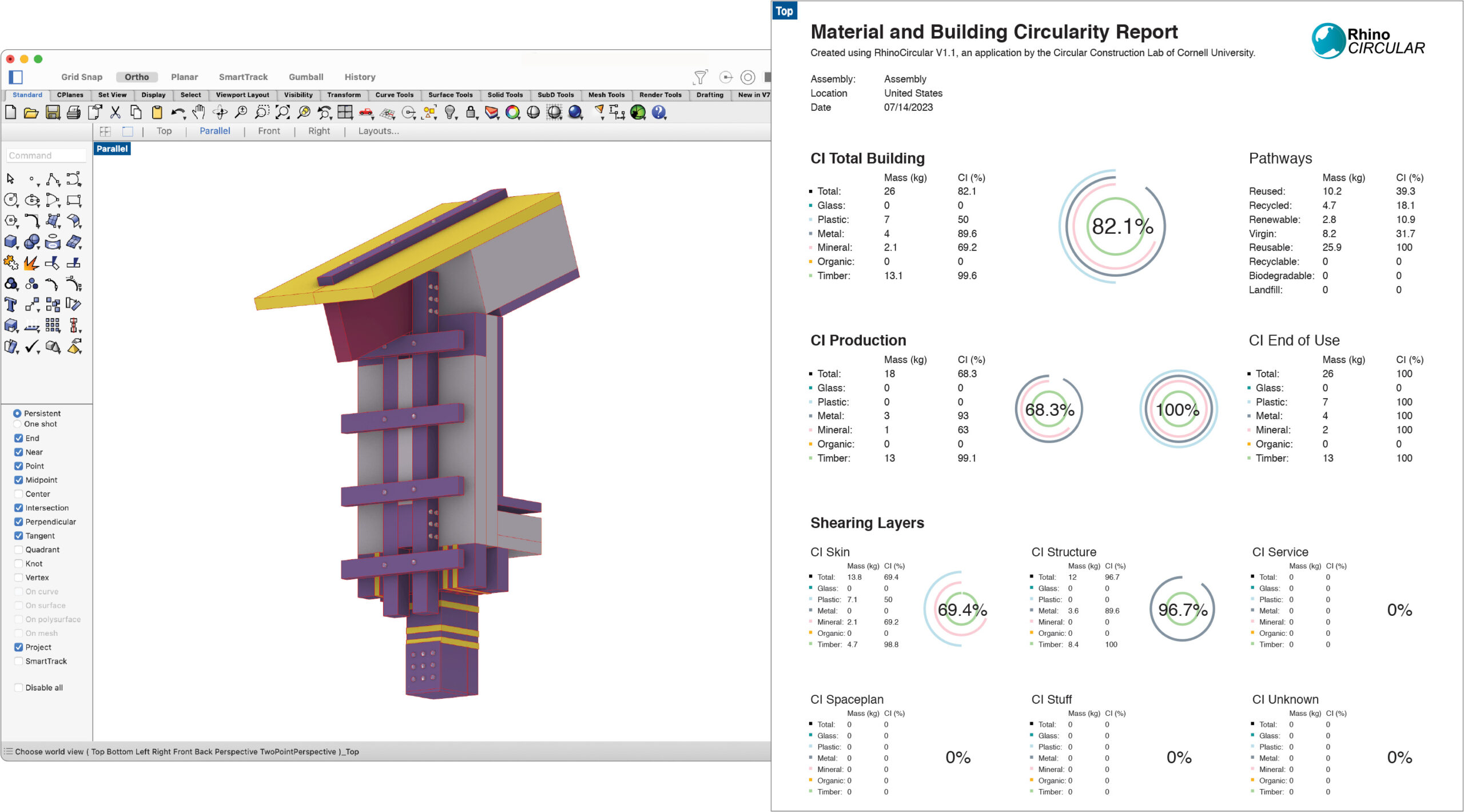This screenshot has width=1464, height=812.
Task: Switch to the Surface Tools tab
Action: click(450, 95)
